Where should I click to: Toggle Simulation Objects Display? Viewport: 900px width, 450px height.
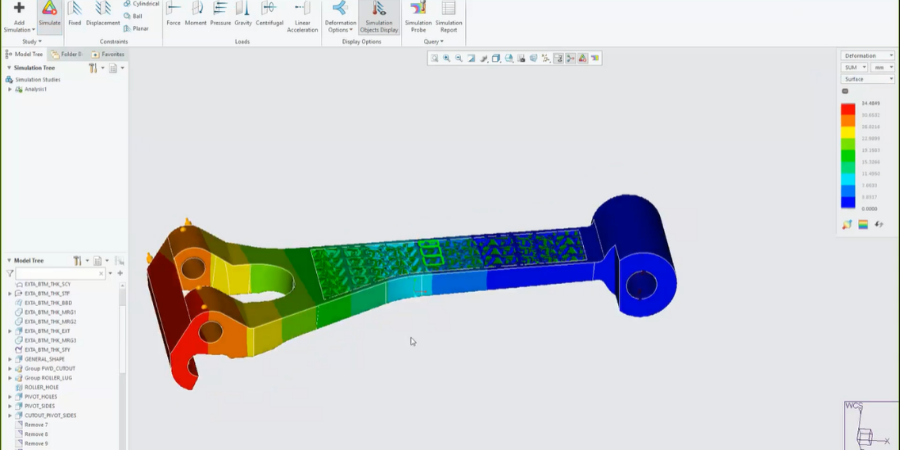click(x=379, y=14)
